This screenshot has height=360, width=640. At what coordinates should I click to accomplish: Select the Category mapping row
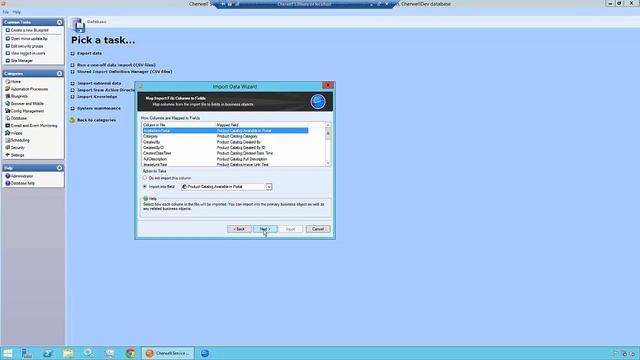pyautogui.click(x=225, y=136)
